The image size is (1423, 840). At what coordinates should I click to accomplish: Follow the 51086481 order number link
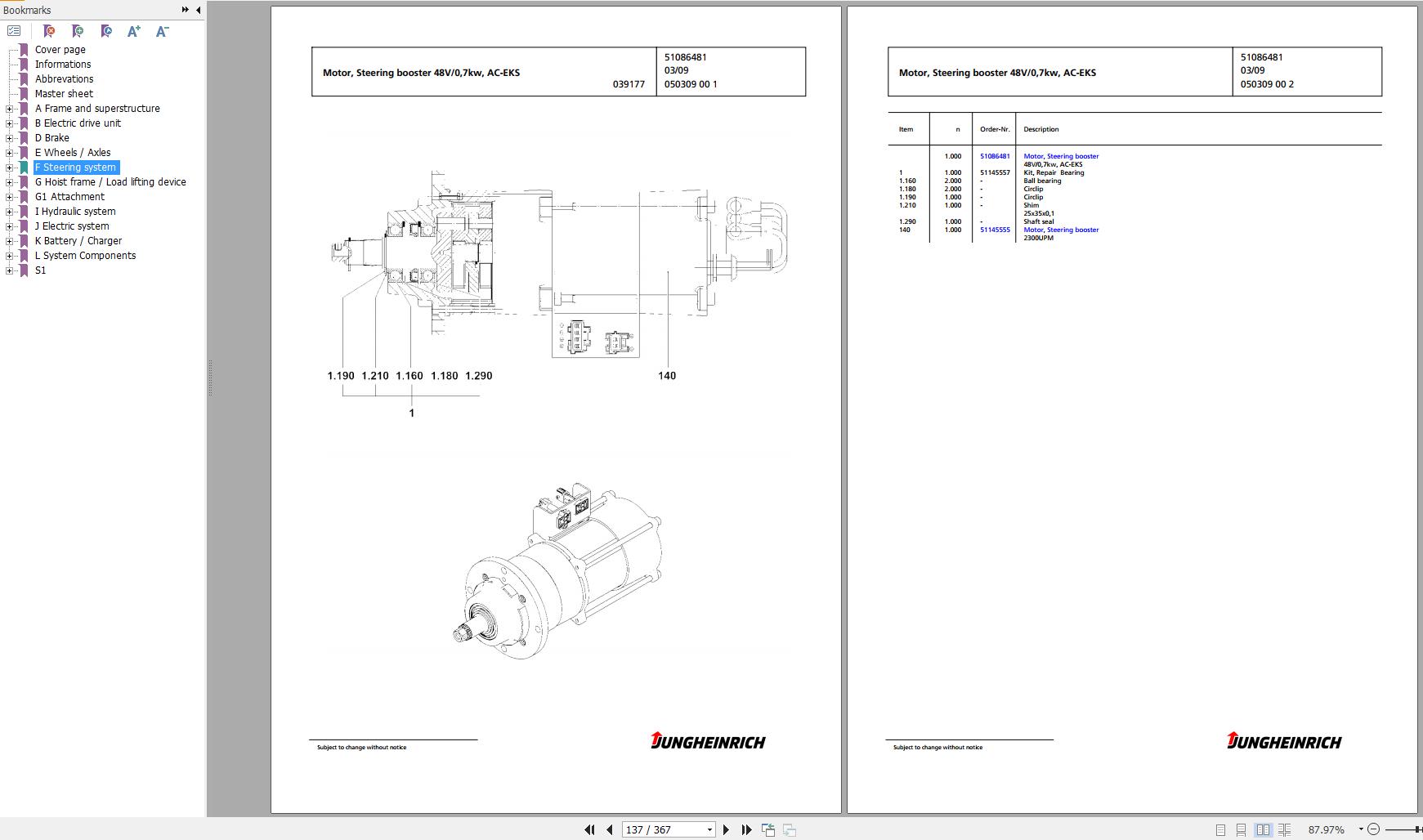[995, 156]
